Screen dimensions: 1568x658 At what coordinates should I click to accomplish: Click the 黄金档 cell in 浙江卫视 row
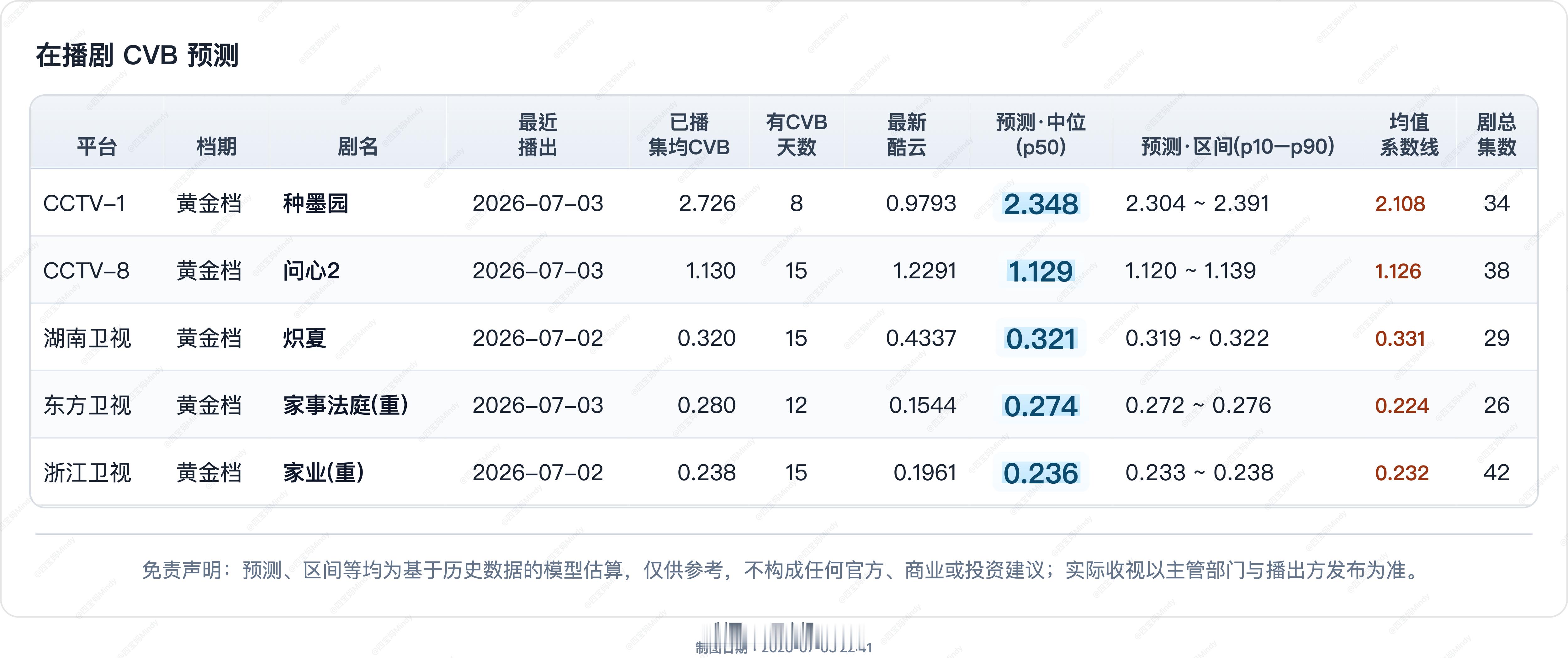click(x=209, y=473)
